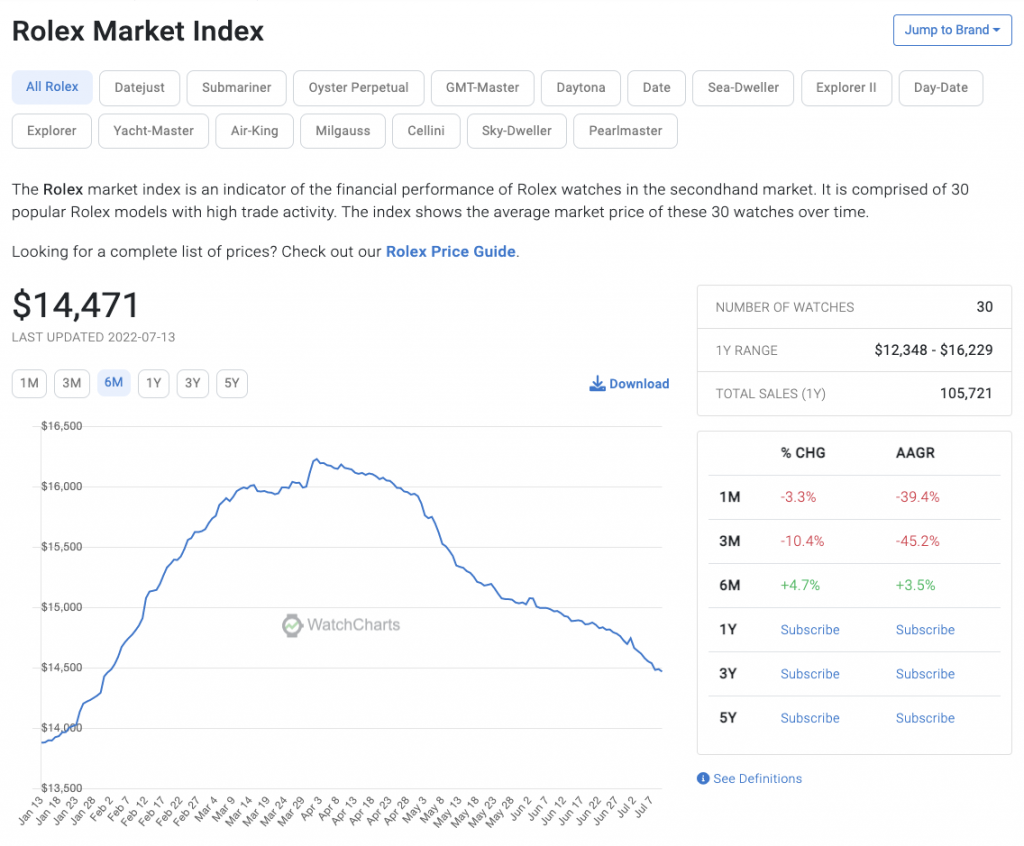Screen dimensions: 1024x846
Task: Click Subscribe for 3Y % CHG
Action: point(810,674)
